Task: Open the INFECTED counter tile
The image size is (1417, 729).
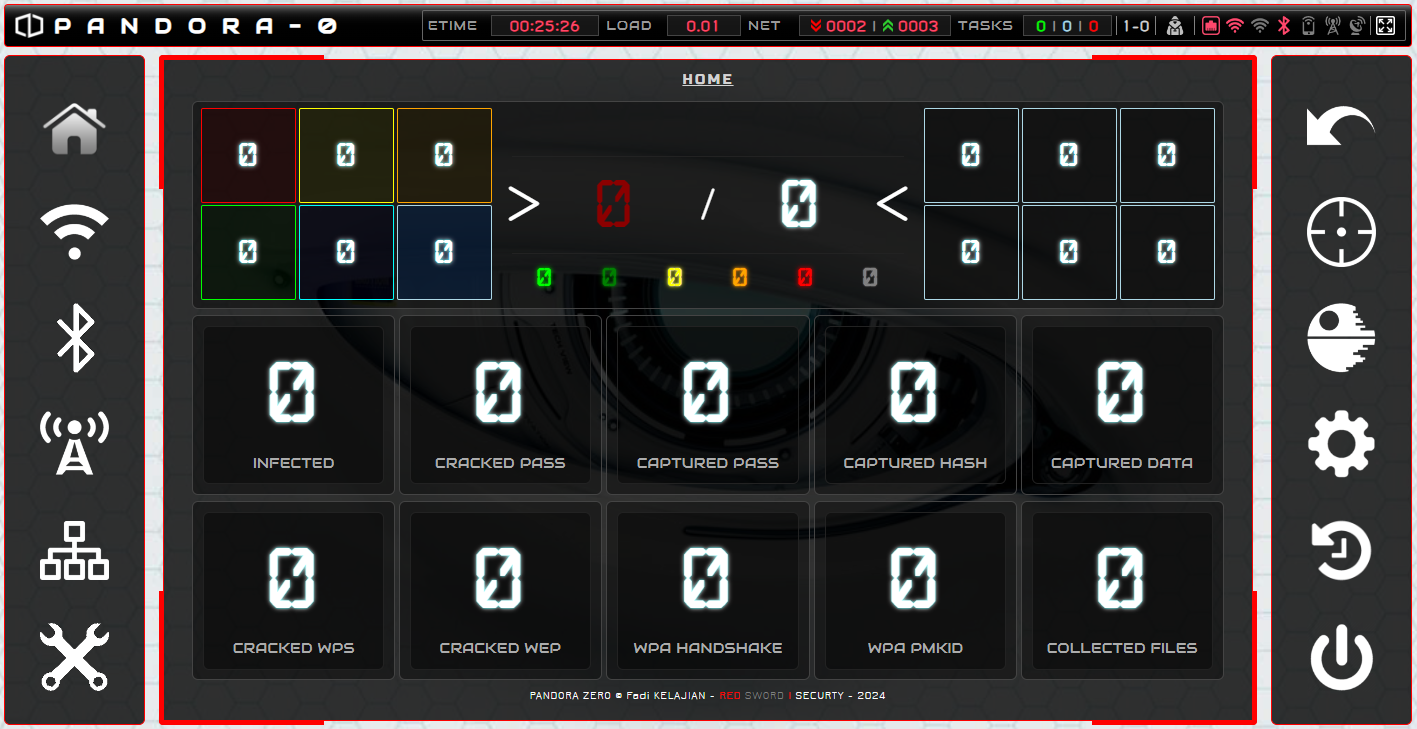Action: pos(293,405)
